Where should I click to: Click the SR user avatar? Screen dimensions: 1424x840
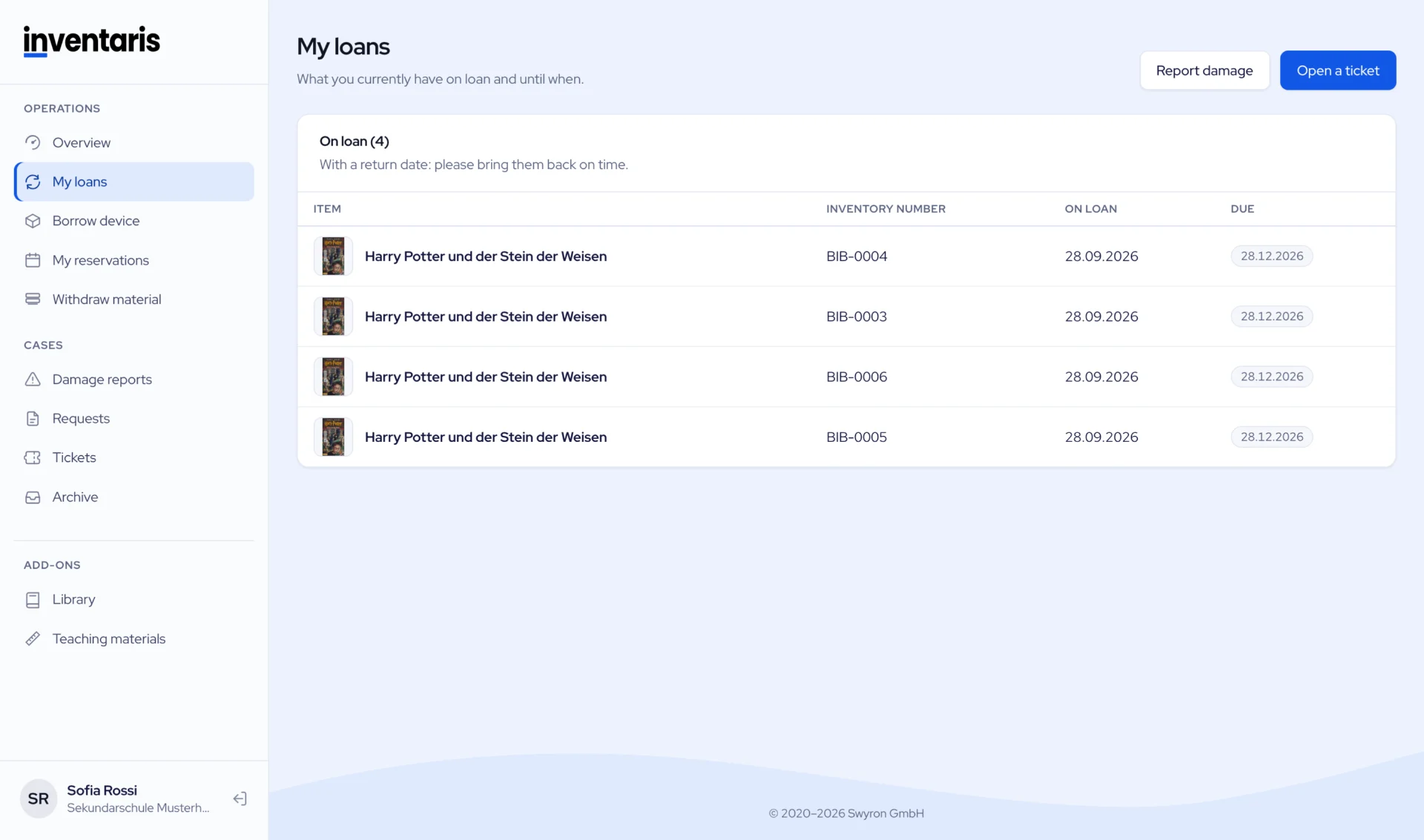39,798
